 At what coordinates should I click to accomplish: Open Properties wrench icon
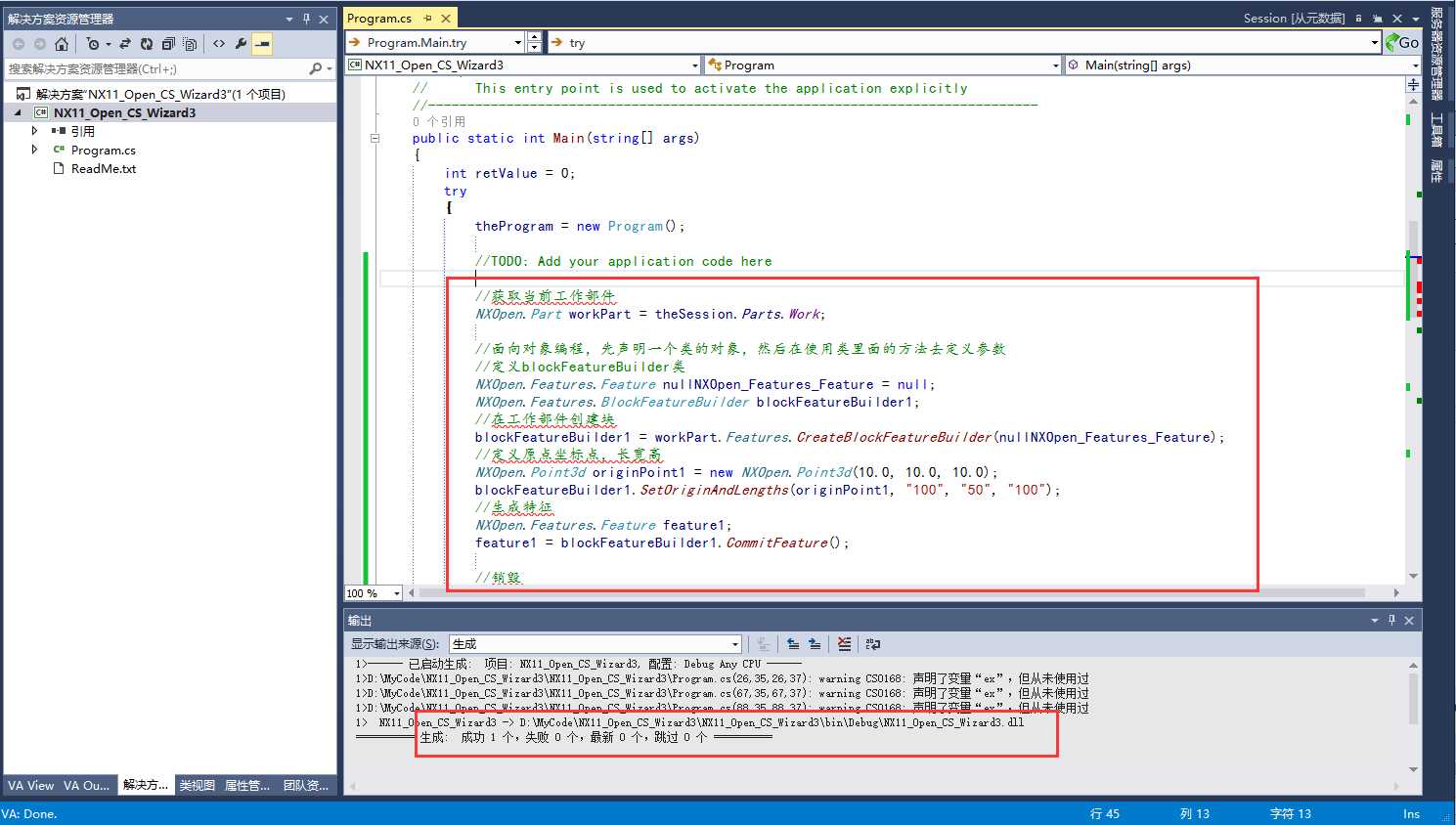(241, 44)
